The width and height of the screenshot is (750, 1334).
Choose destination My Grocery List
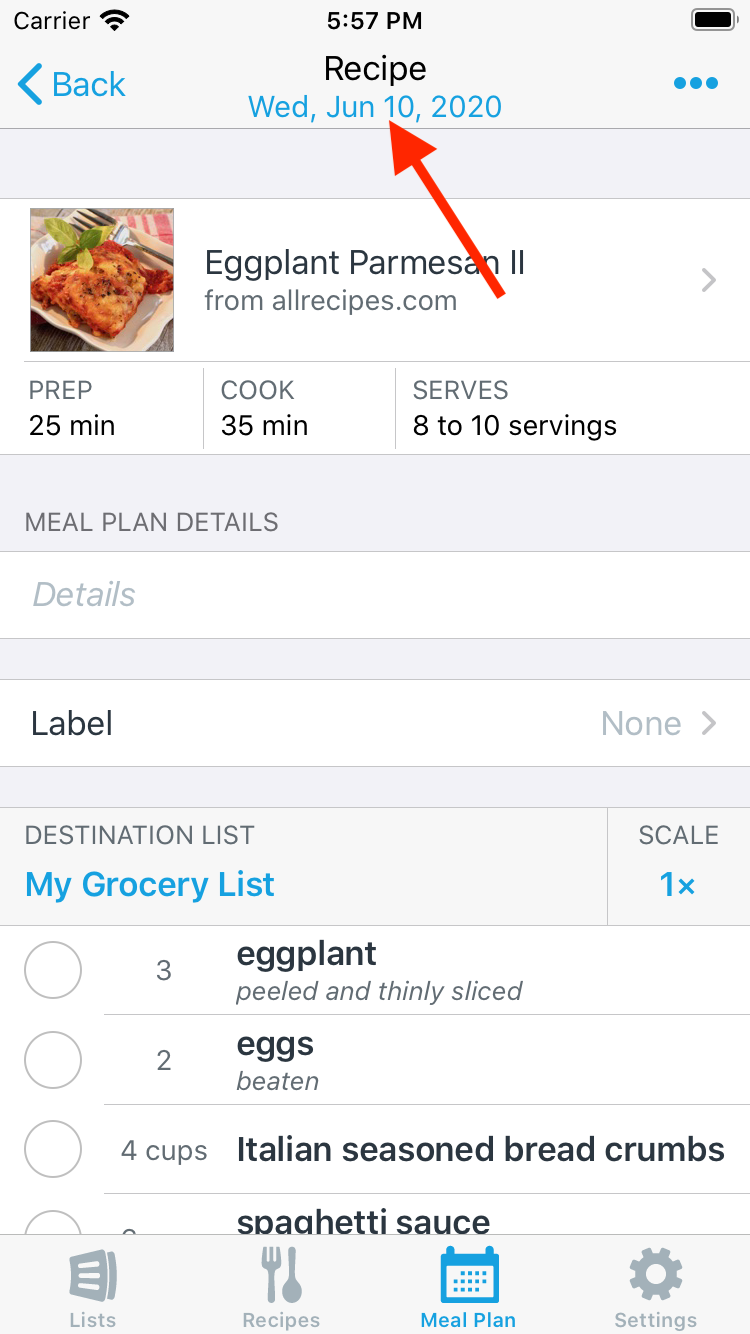click(150, 885)
